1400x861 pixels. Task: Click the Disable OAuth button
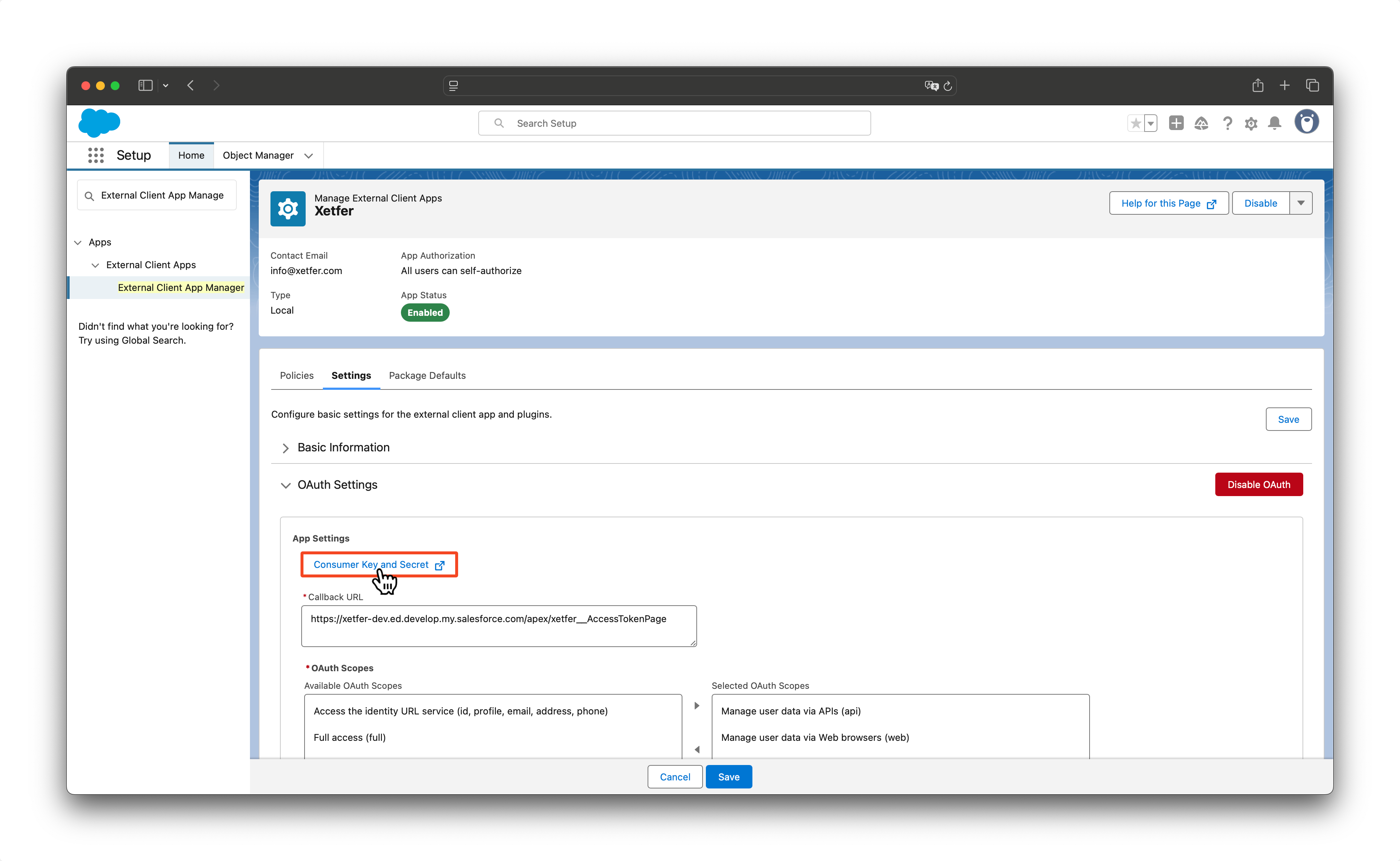[x=1259, y=485]
